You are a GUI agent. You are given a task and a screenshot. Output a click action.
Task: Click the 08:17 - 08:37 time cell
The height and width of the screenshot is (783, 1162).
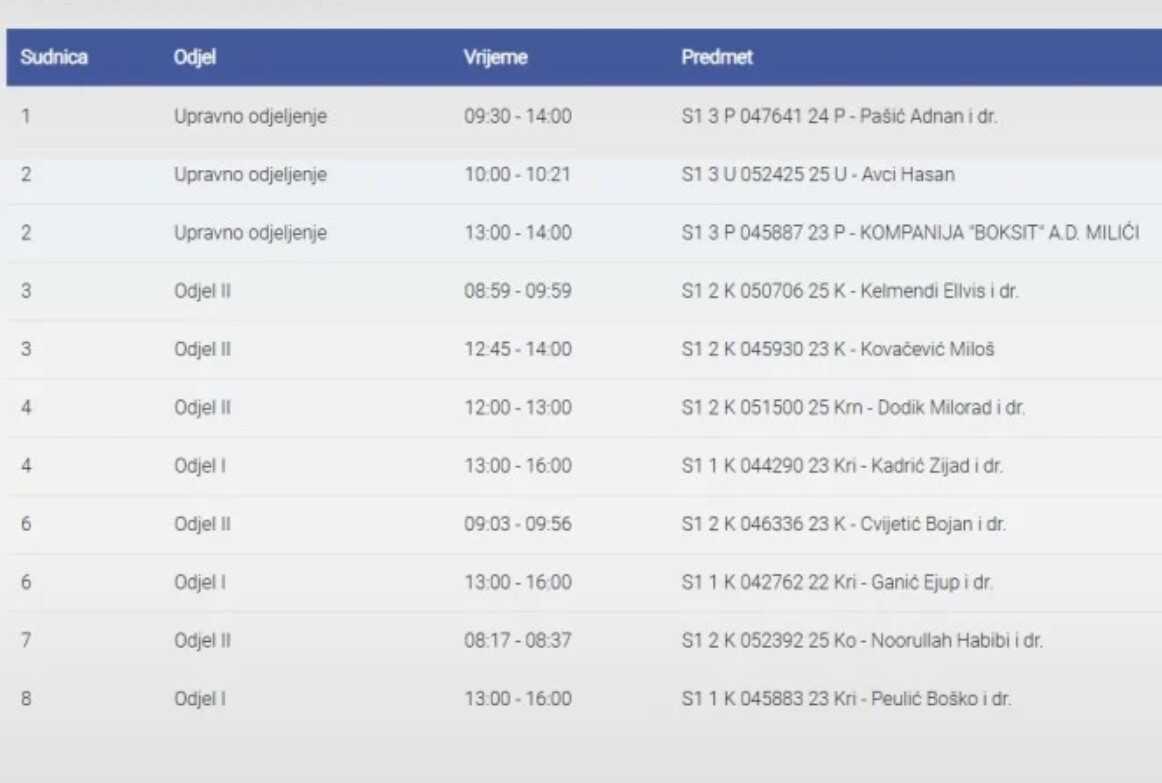518,641
